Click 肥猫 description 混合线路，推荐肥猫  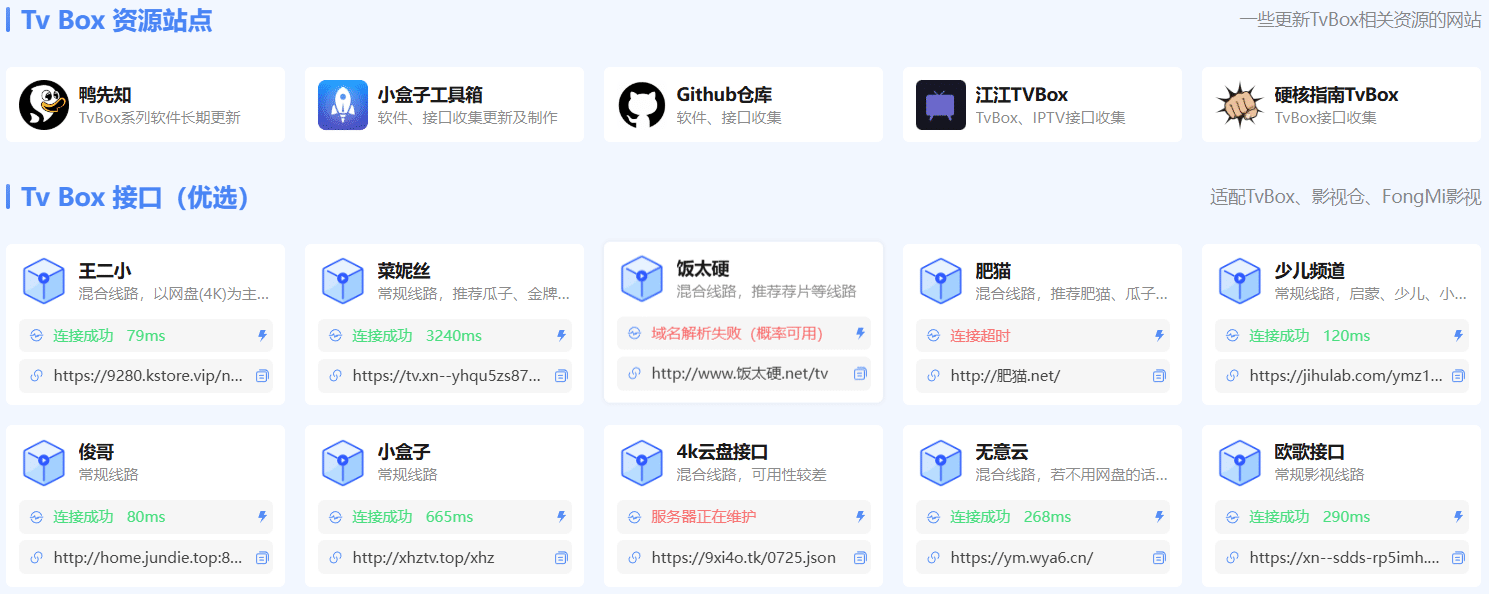click(1071, 294)
